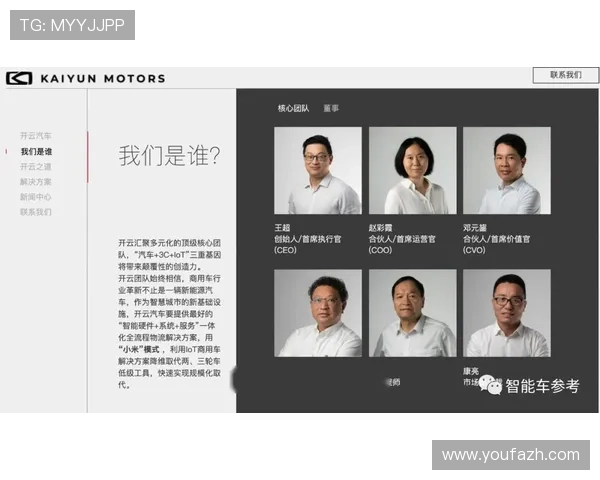Open 王超 CEO portrait photo
Image resolution: width=600 pixels, height=480 pixels.
[318, 171]
